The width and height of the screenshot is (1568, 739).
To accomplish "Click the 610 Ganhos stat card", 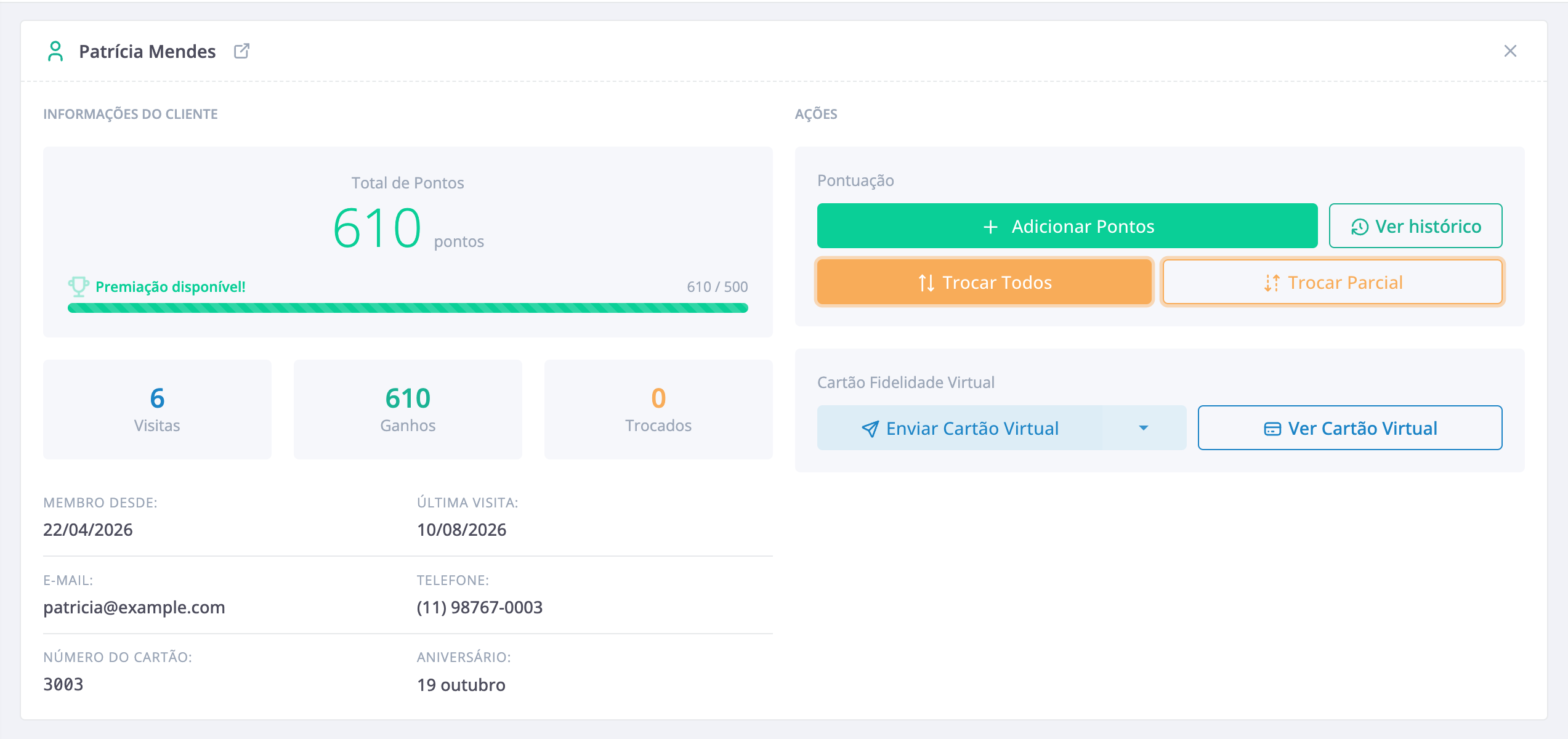I will click(408, 410).
